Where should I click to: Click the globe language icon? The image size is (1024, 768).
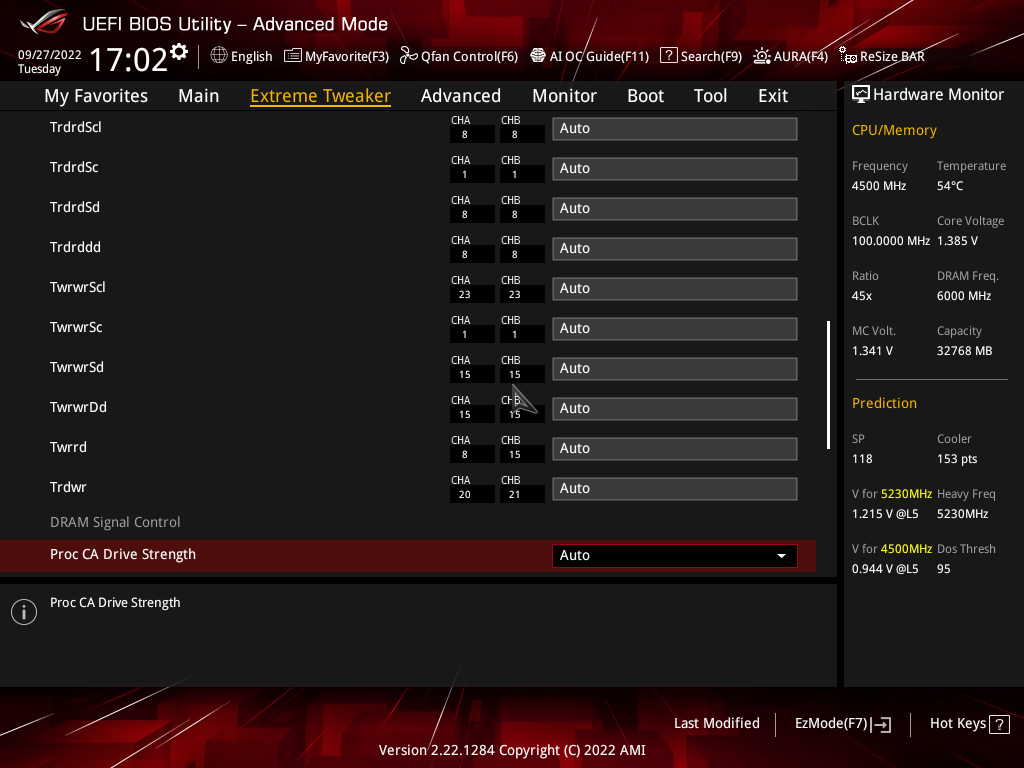point(219,56)
